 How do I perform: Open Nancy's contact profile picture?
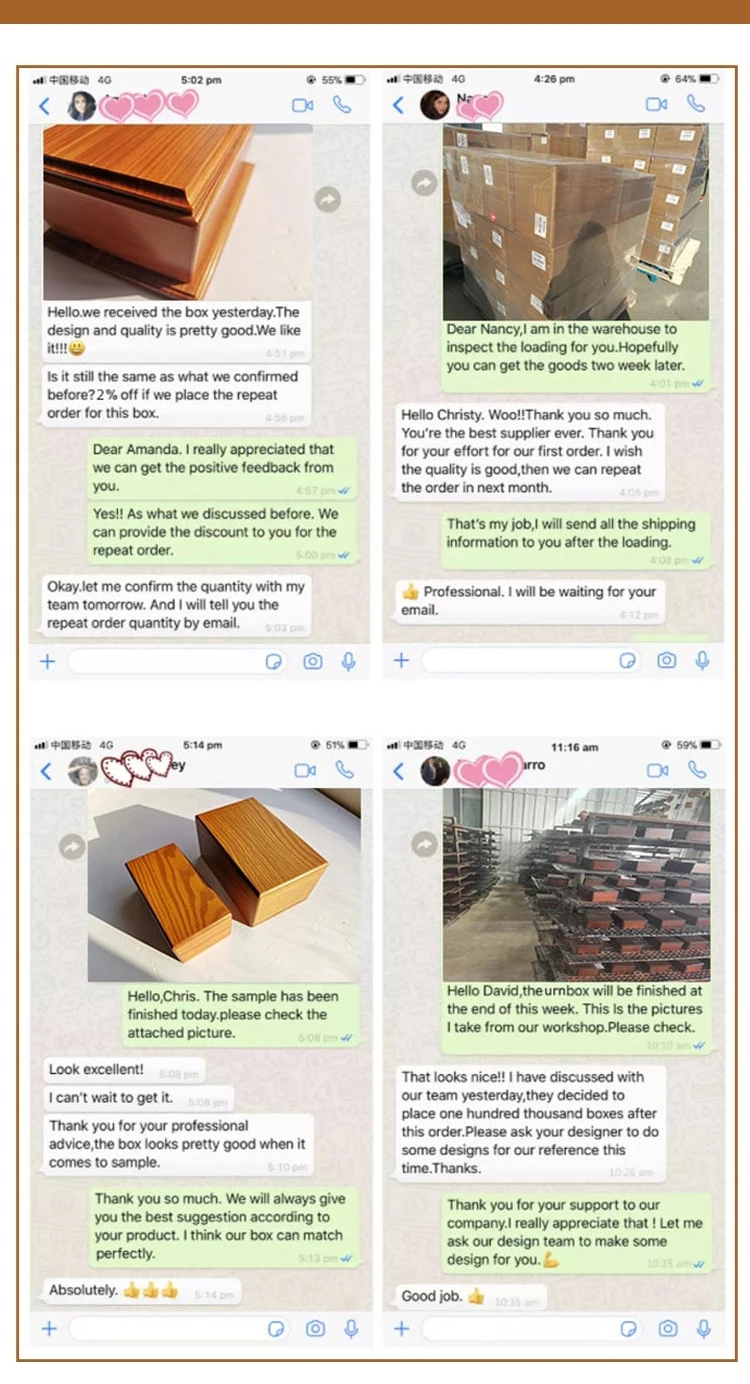coord(434,105)
